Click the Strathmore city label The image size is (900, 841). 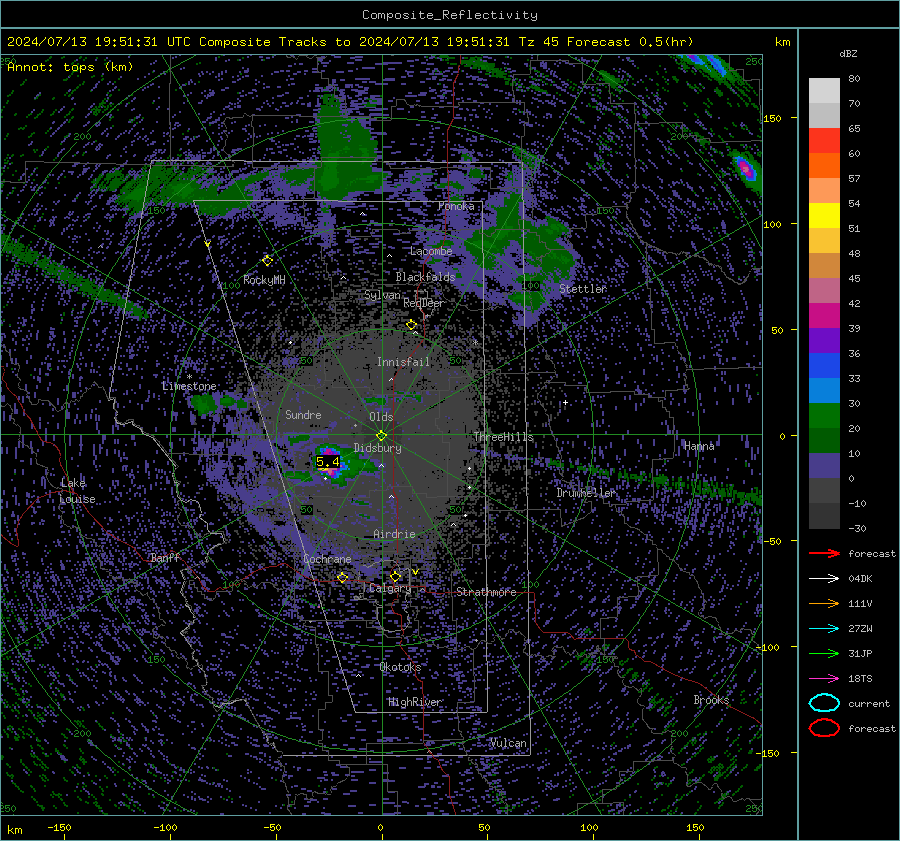[x=486, y=592]
